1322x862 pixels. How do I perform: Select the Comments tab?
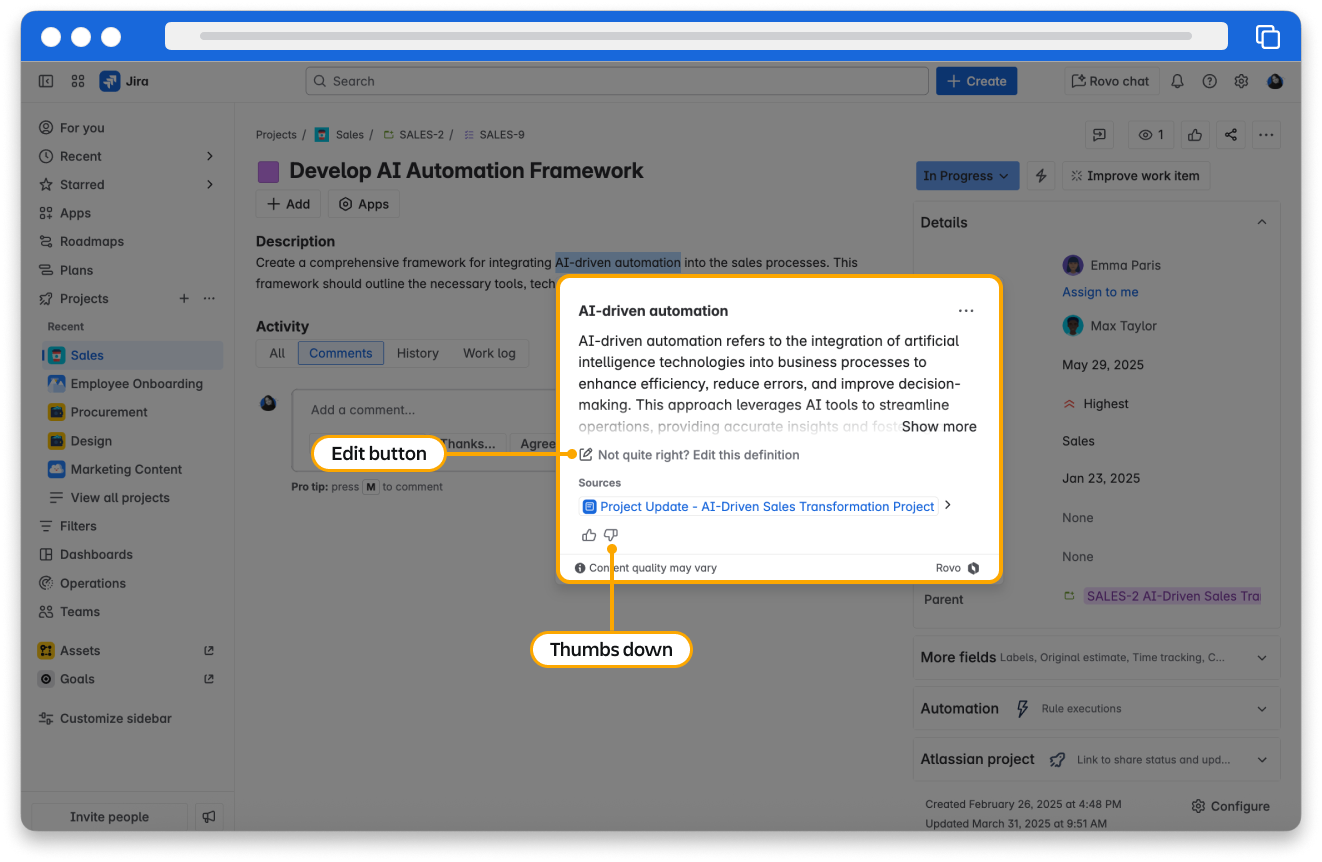click(x=341, y=353)
